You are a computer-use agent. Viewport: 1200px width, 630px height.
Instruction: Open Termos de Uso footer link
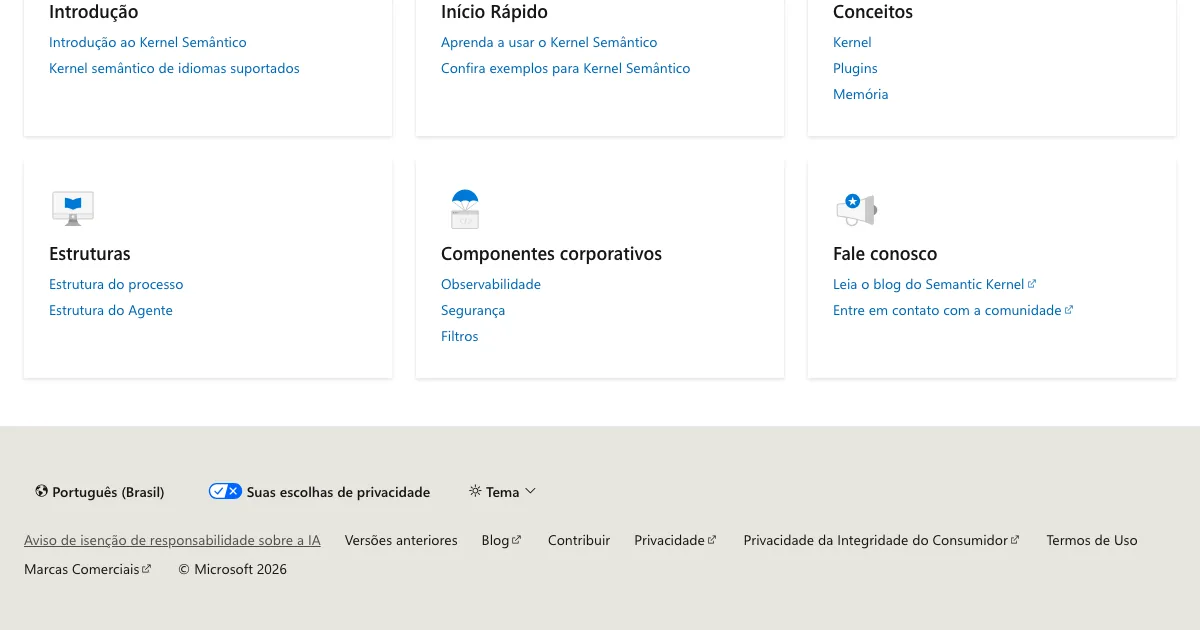point(1091,540)
